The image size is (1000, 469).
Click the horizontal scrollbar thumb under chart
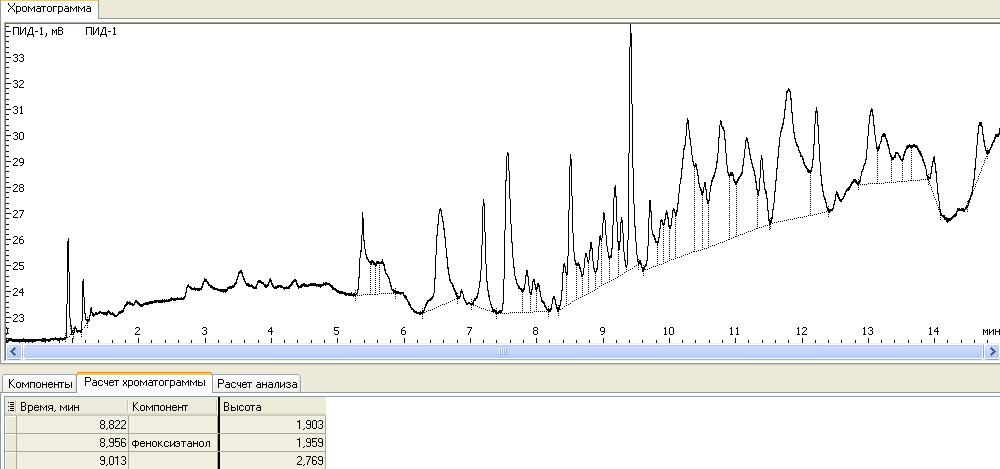tap(500, 351)
